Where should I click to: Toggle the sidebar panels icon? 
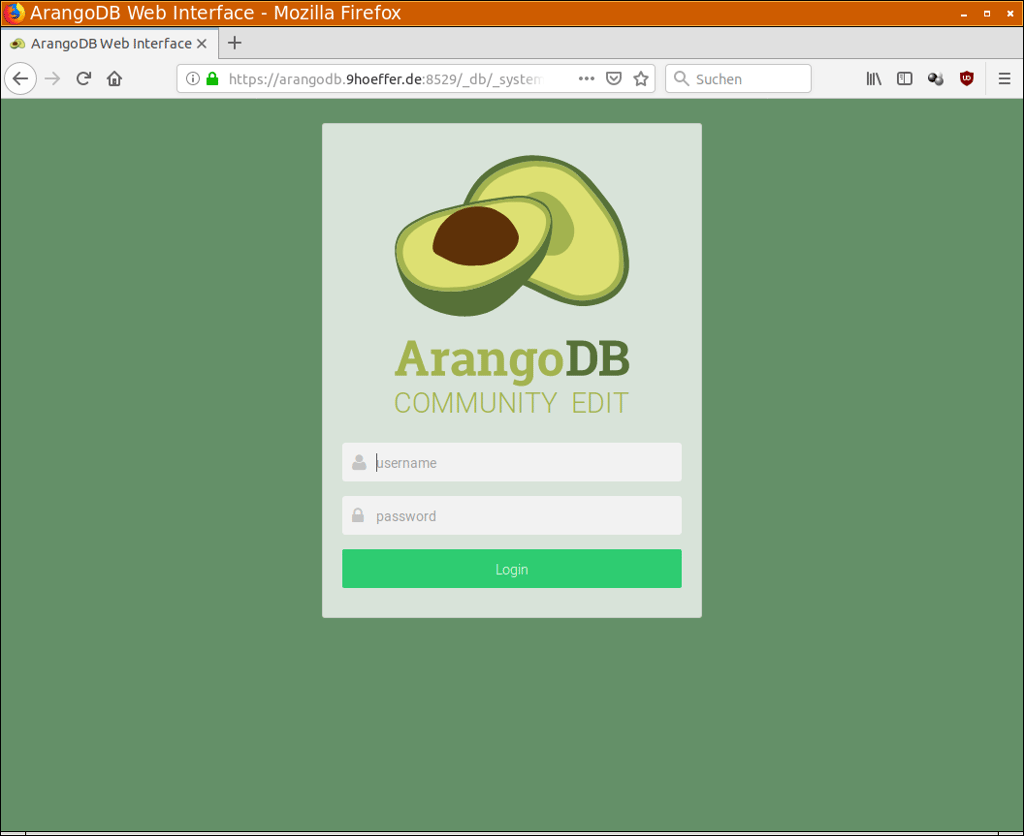pos(904,78)
